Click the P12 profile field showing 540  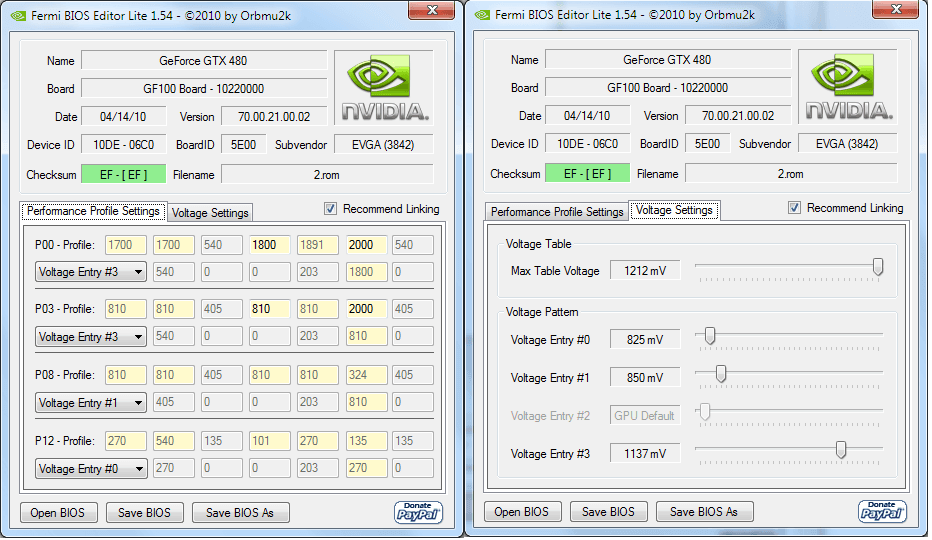point(174,441)
